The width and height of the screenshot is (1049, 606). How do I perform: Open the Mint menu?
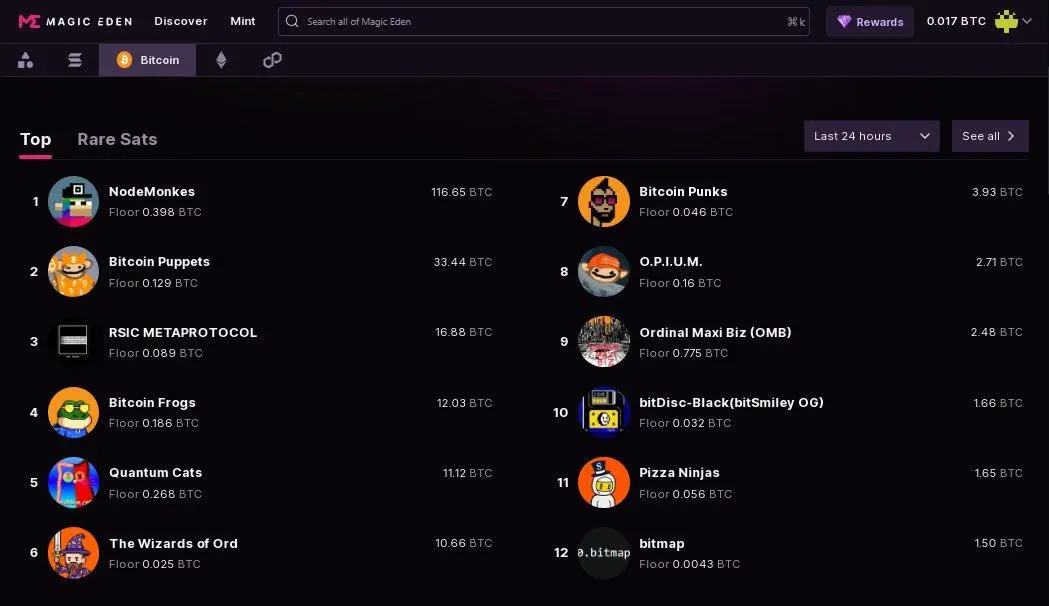coord(242,21)
